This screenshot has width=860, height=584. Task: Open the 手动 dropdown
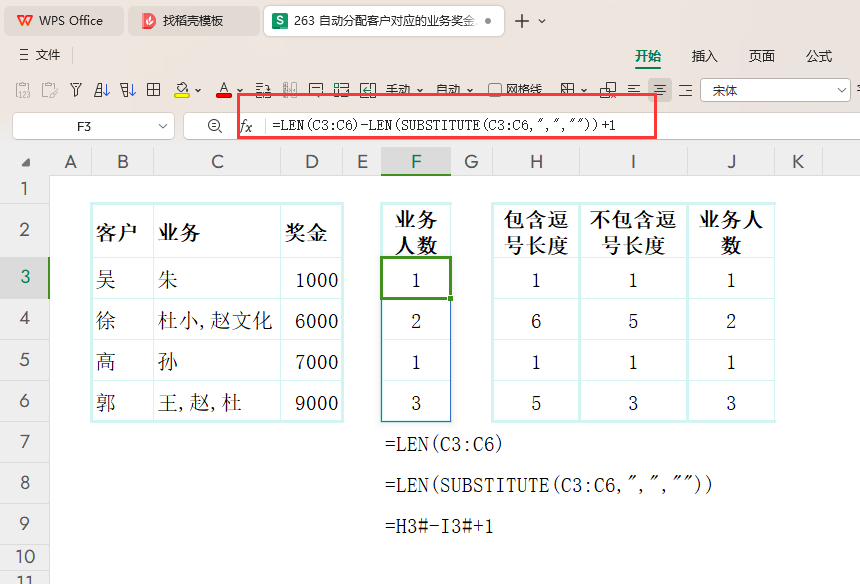(x=404, y=90)
